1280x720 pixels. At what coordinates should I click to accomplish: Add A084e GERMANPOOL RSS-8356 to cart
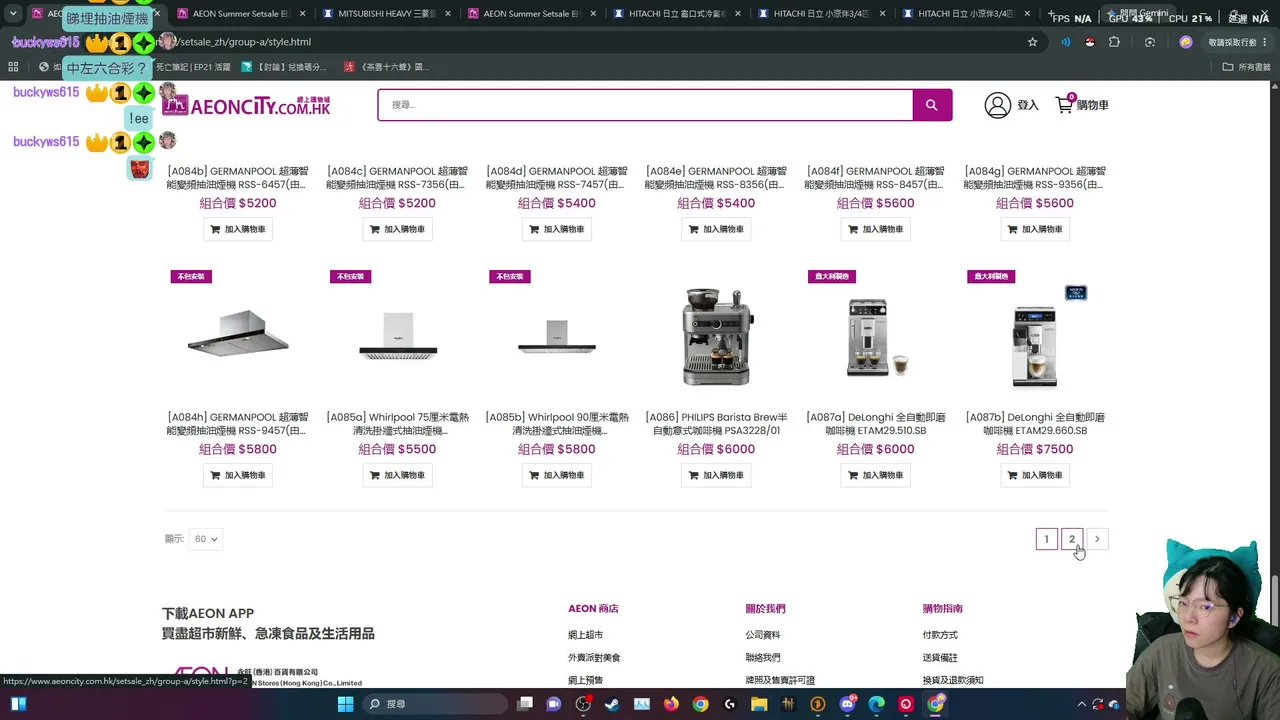point(716,229)
